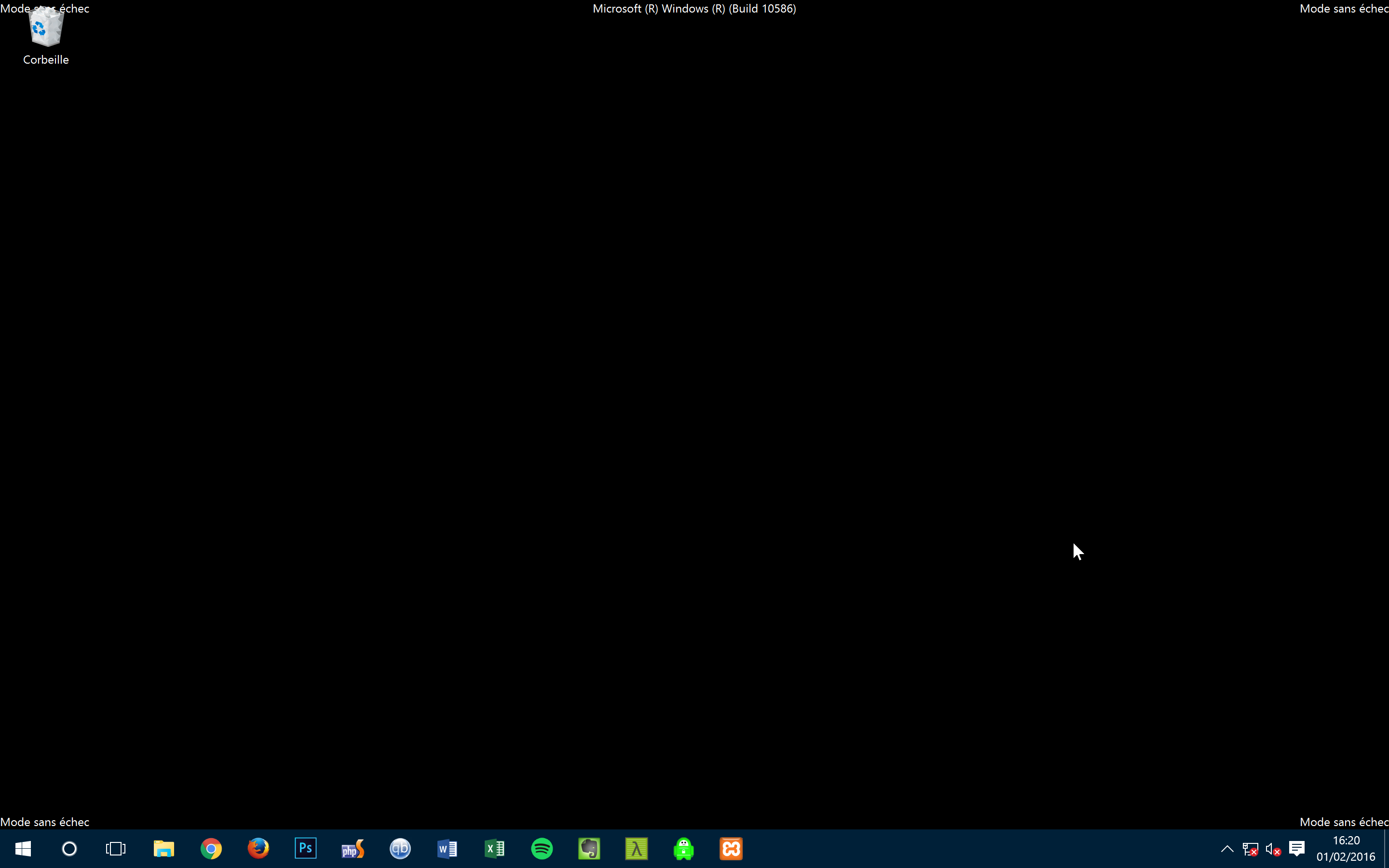Open Private Internet Access green robot icon
Viewport: 1389px width, 868px height.
click(x=683, y=849)
